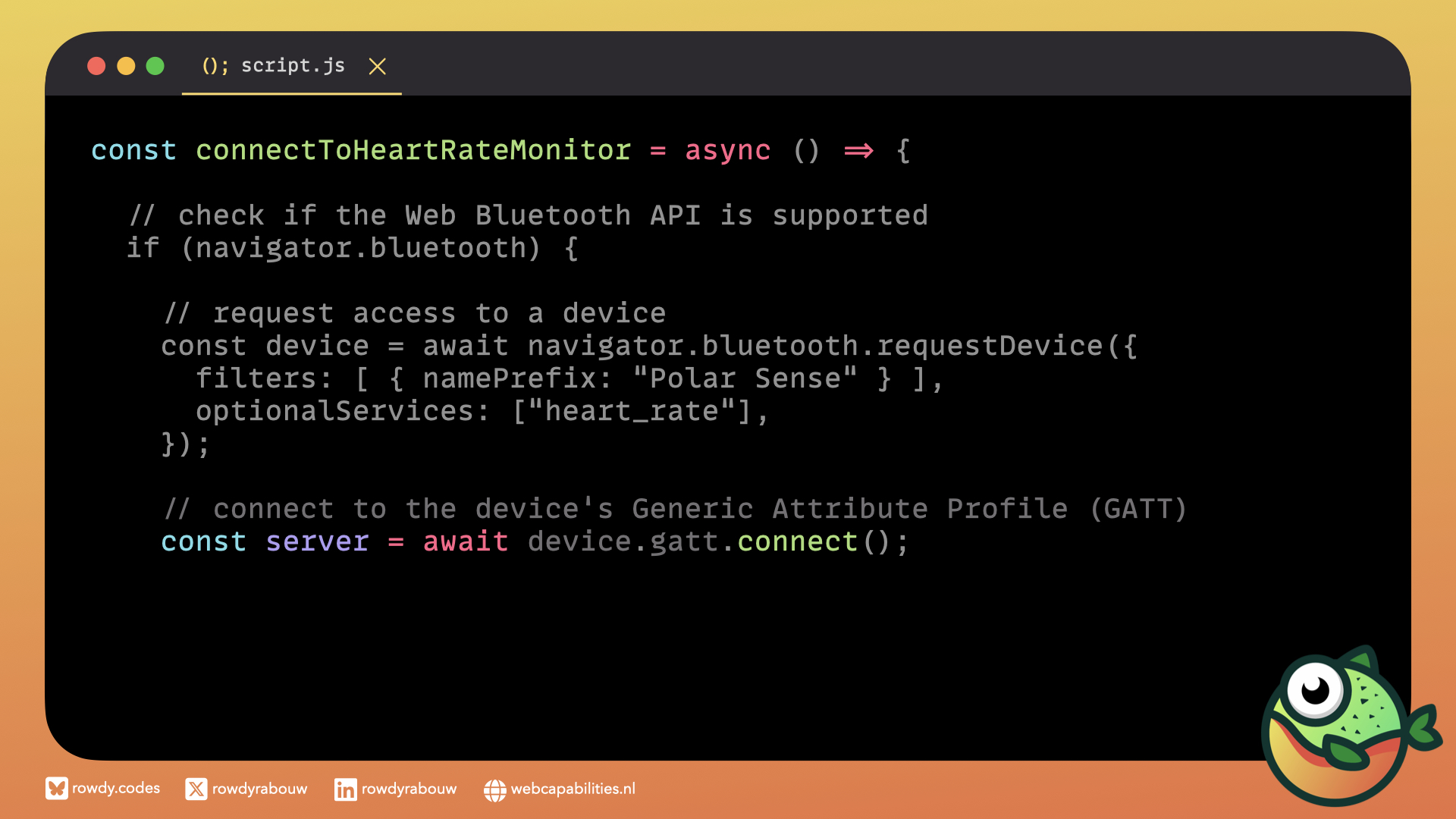Select the script.js tab

(x=293, y=66)
